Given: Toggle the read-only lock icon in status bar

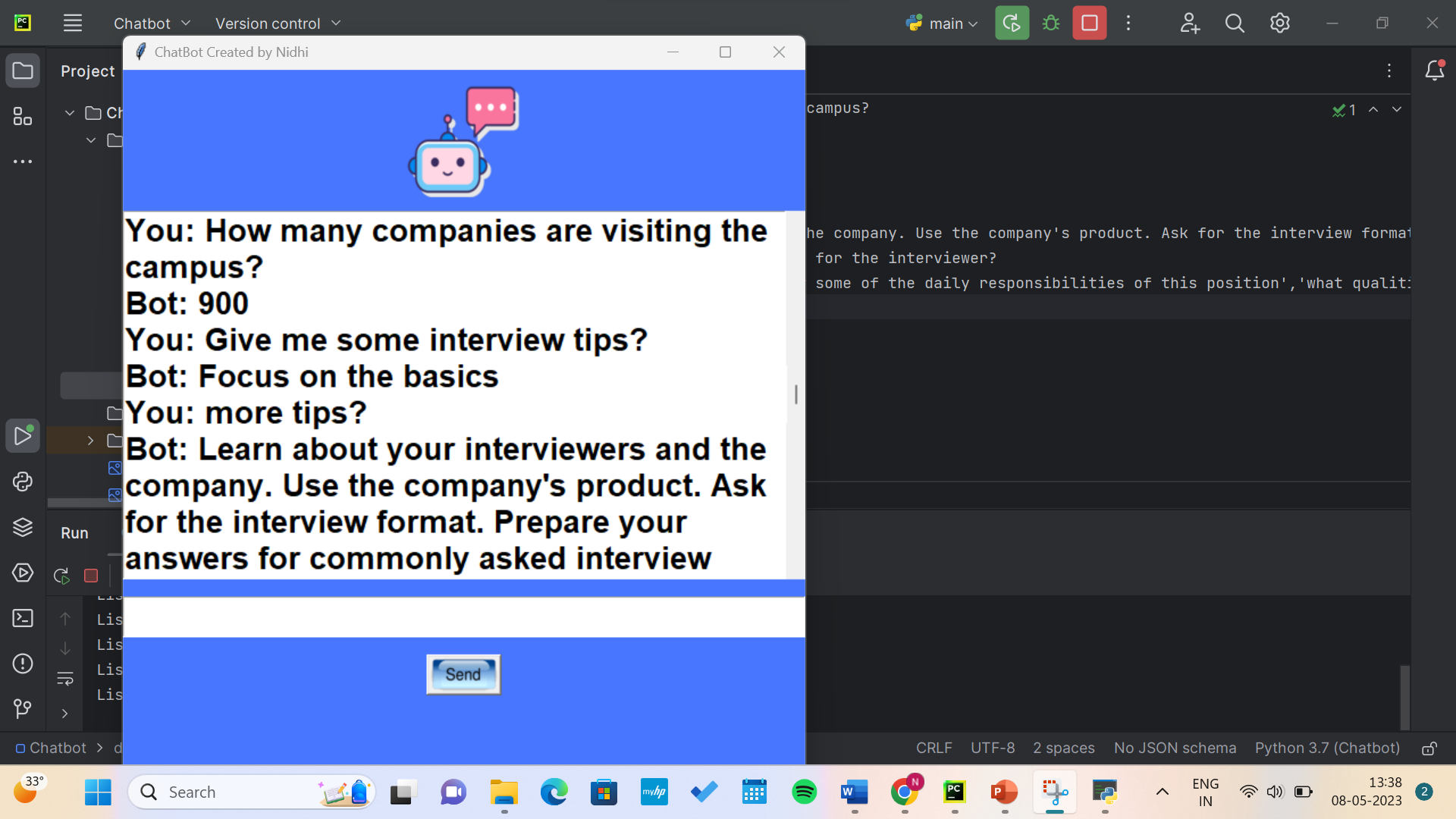Looking at the screenshot, I should pyautogui.click(x=1429, y=748).
